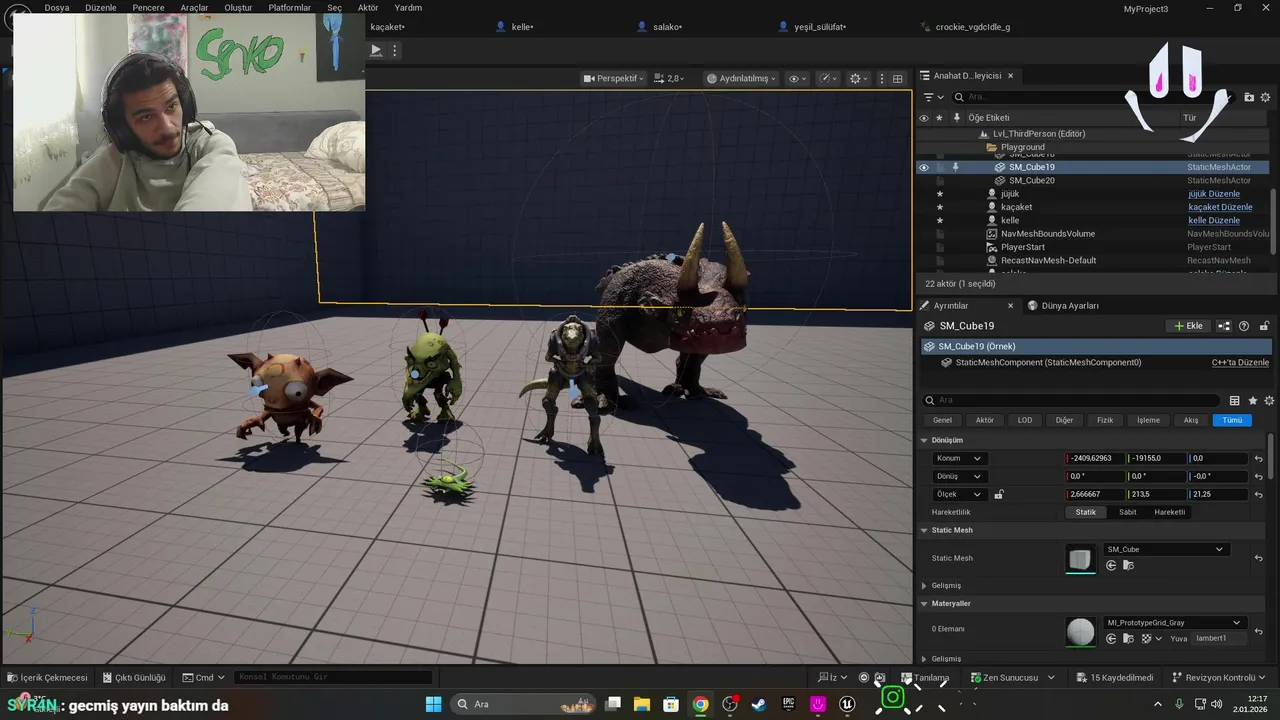Viewport: 1280px width, 720px height.
Task: Open İçerik Çekmecesi content drawer
Action: point(47,677)
